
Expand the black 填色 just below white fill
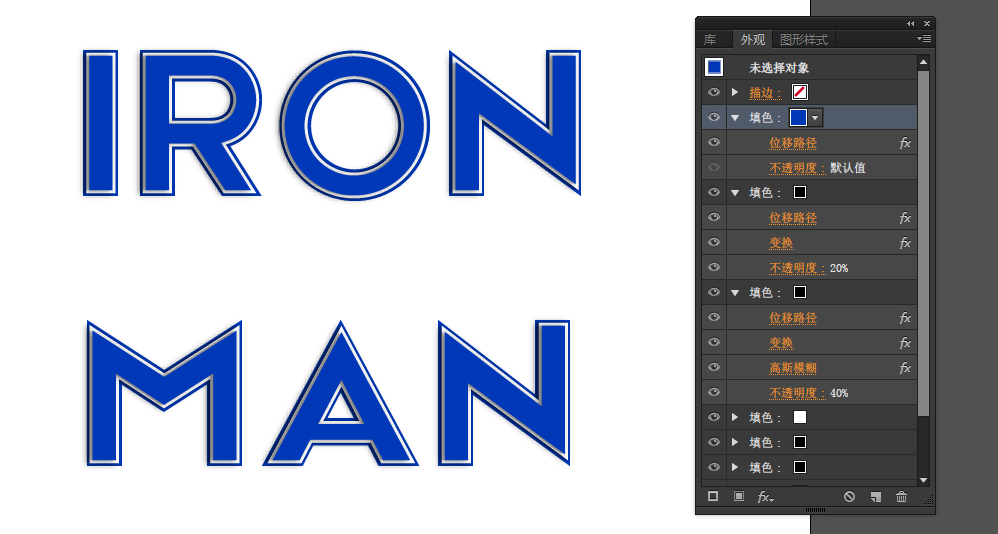point(735,442)
